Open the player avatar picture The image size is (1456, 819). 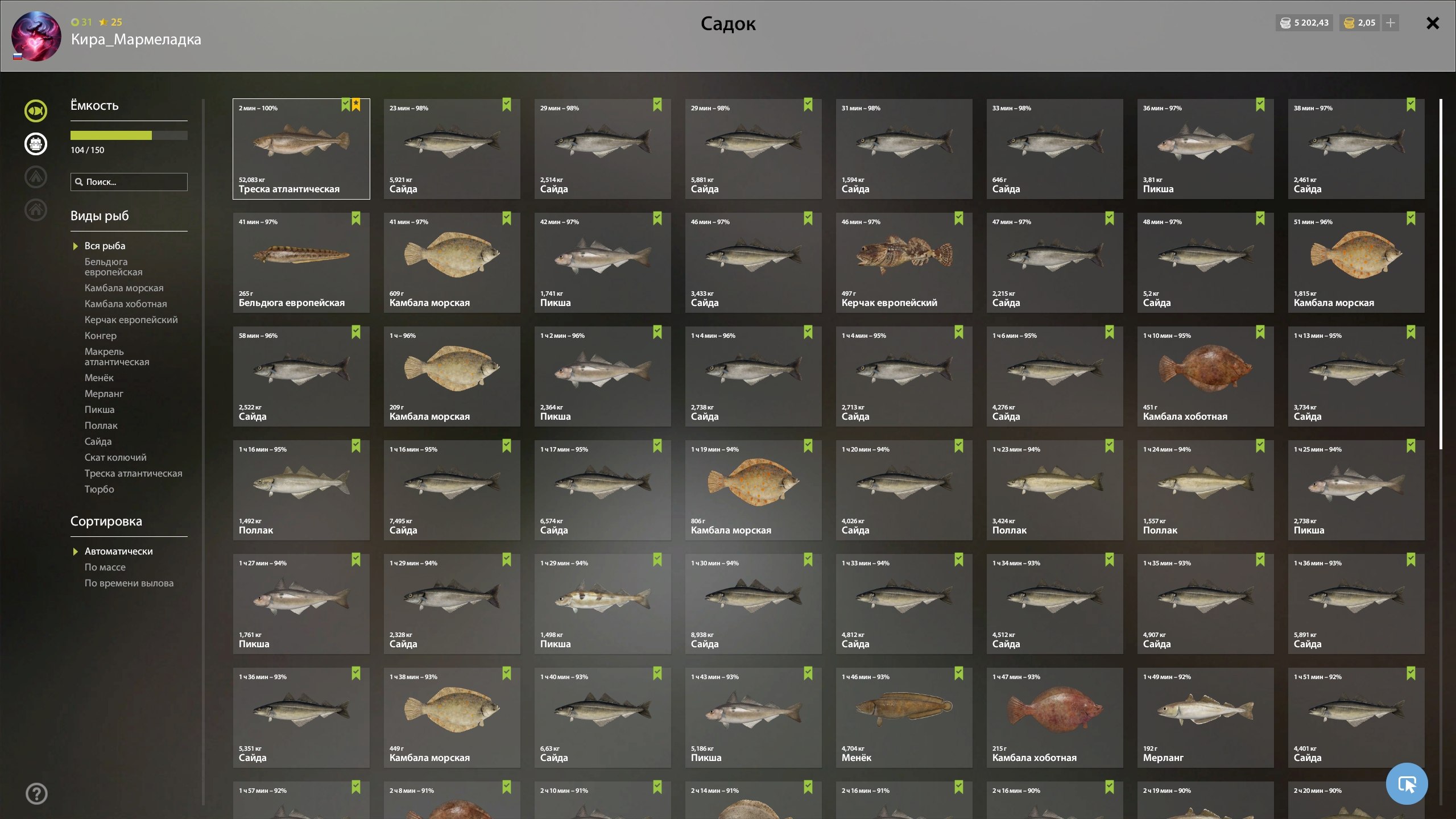(x=36, y=36)
